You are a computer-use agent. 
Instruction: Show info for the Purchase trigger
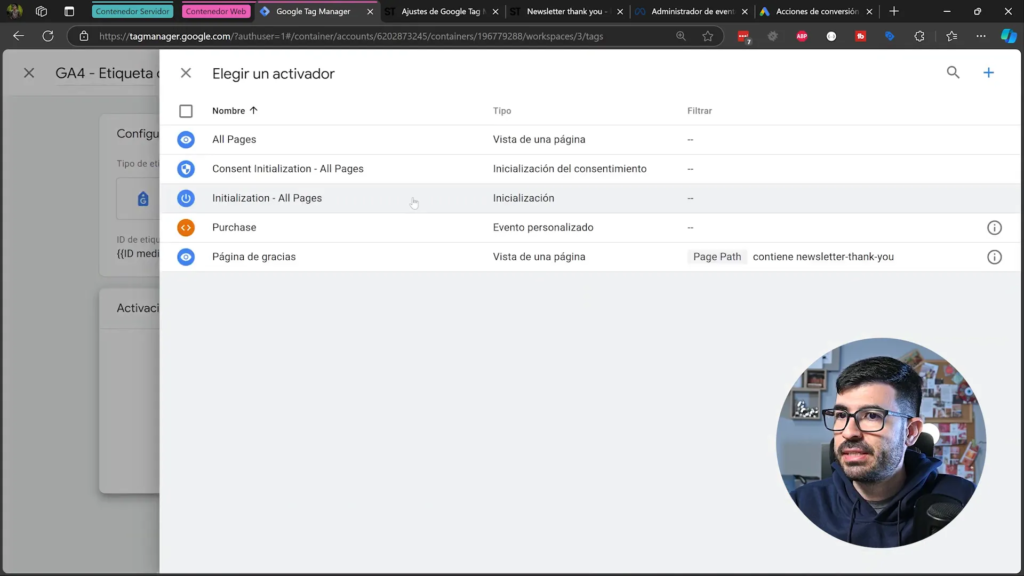tap(994, 228)
